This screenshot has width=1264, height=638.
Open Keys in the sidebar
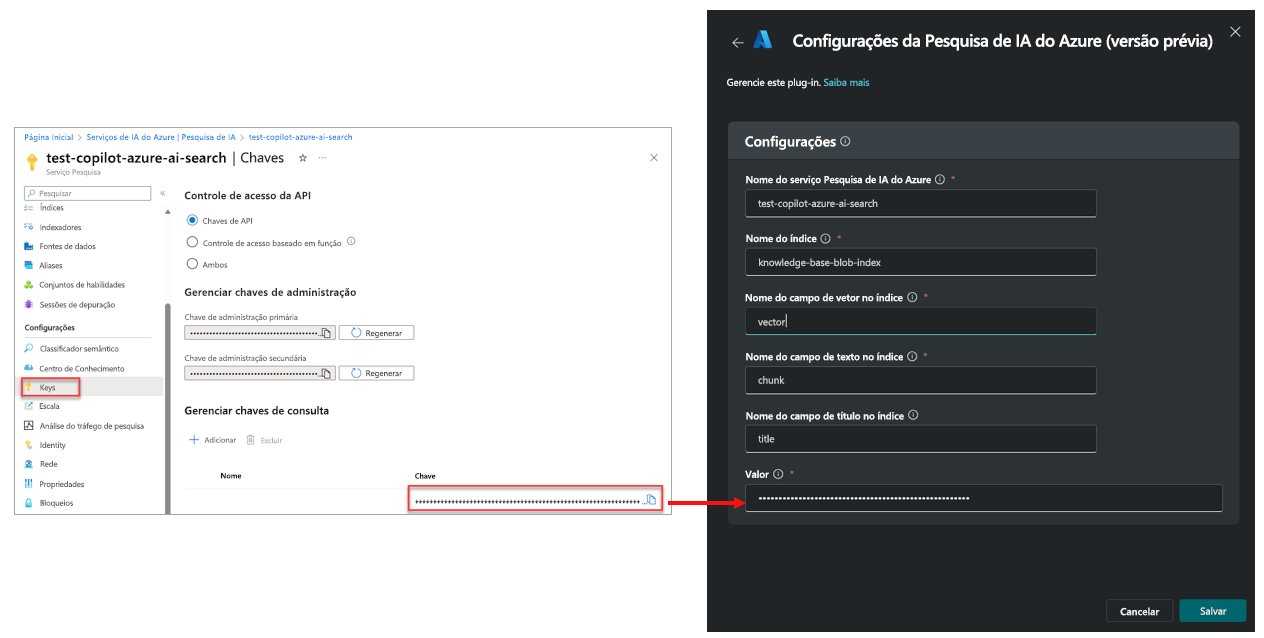(47, 387)
